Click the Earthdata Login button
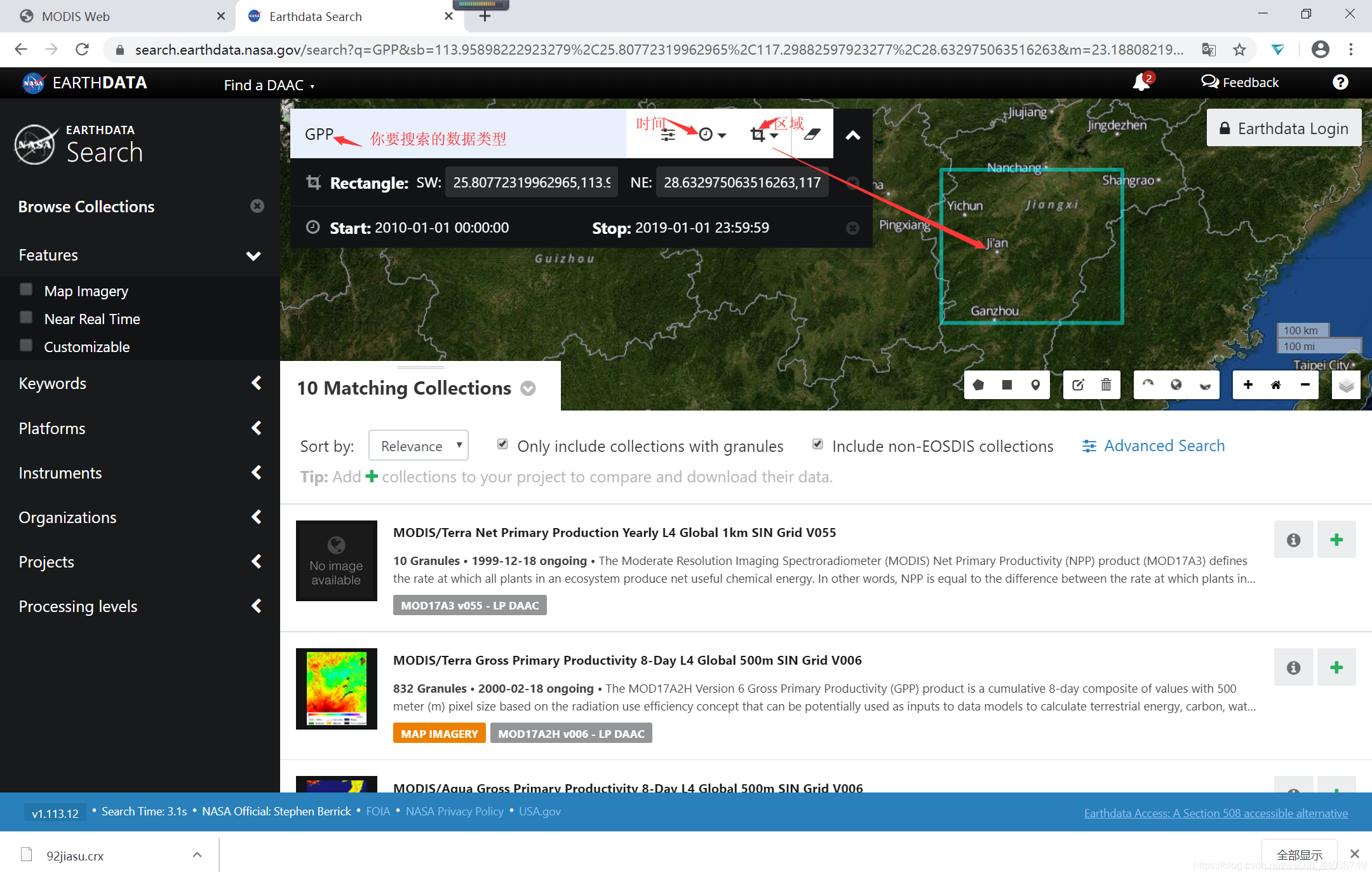The width and height of the screenshot is (1372, 877). click(1284, 128)
